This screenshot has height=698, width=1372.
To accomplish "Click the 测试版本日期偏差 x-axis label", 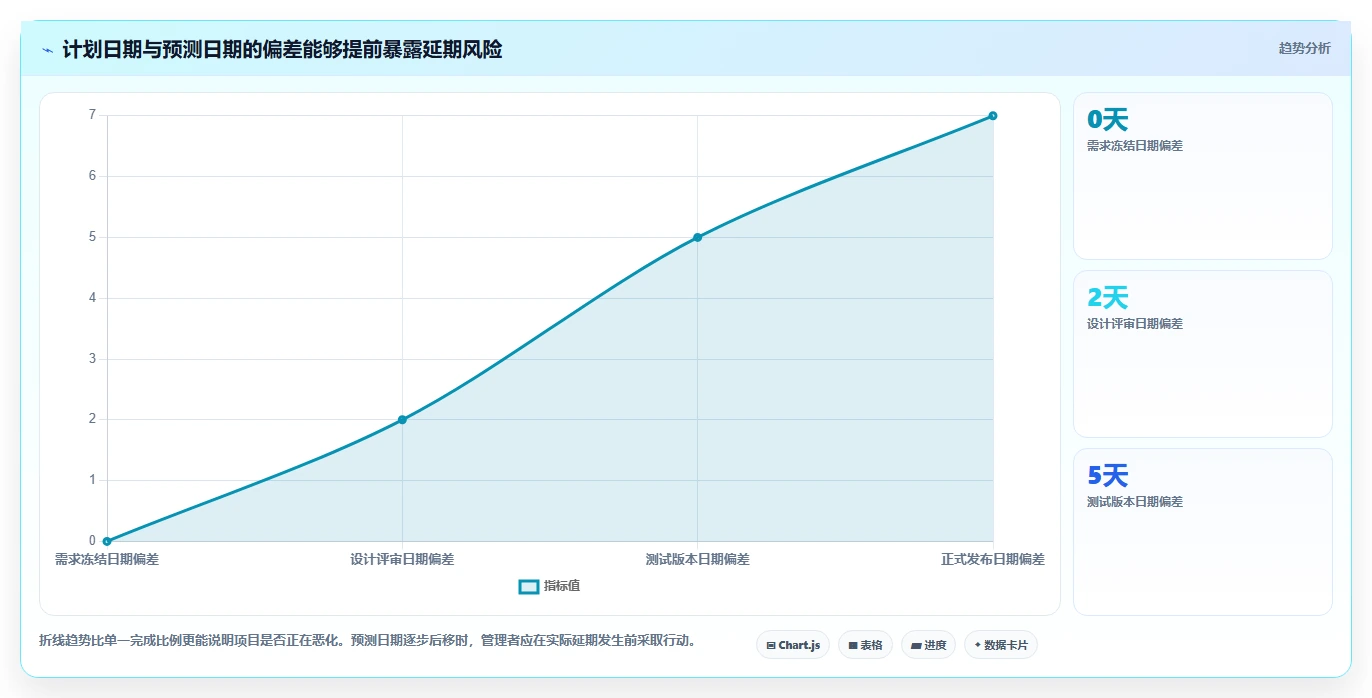I will [x=697, y=559].
